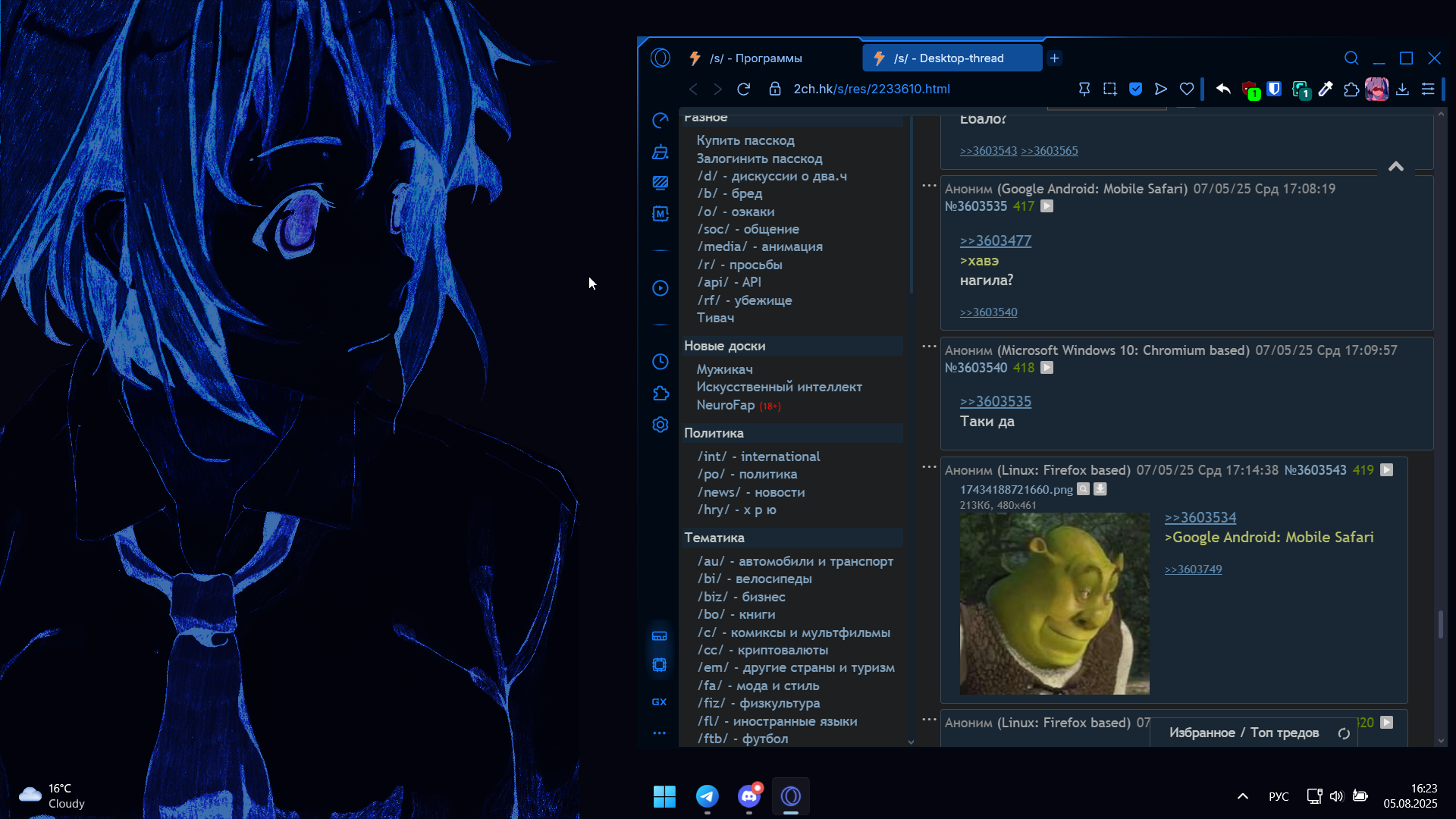The image size is (1456, 819).
Task: Click the eyedropper color picker extension
Action: 1326,89
